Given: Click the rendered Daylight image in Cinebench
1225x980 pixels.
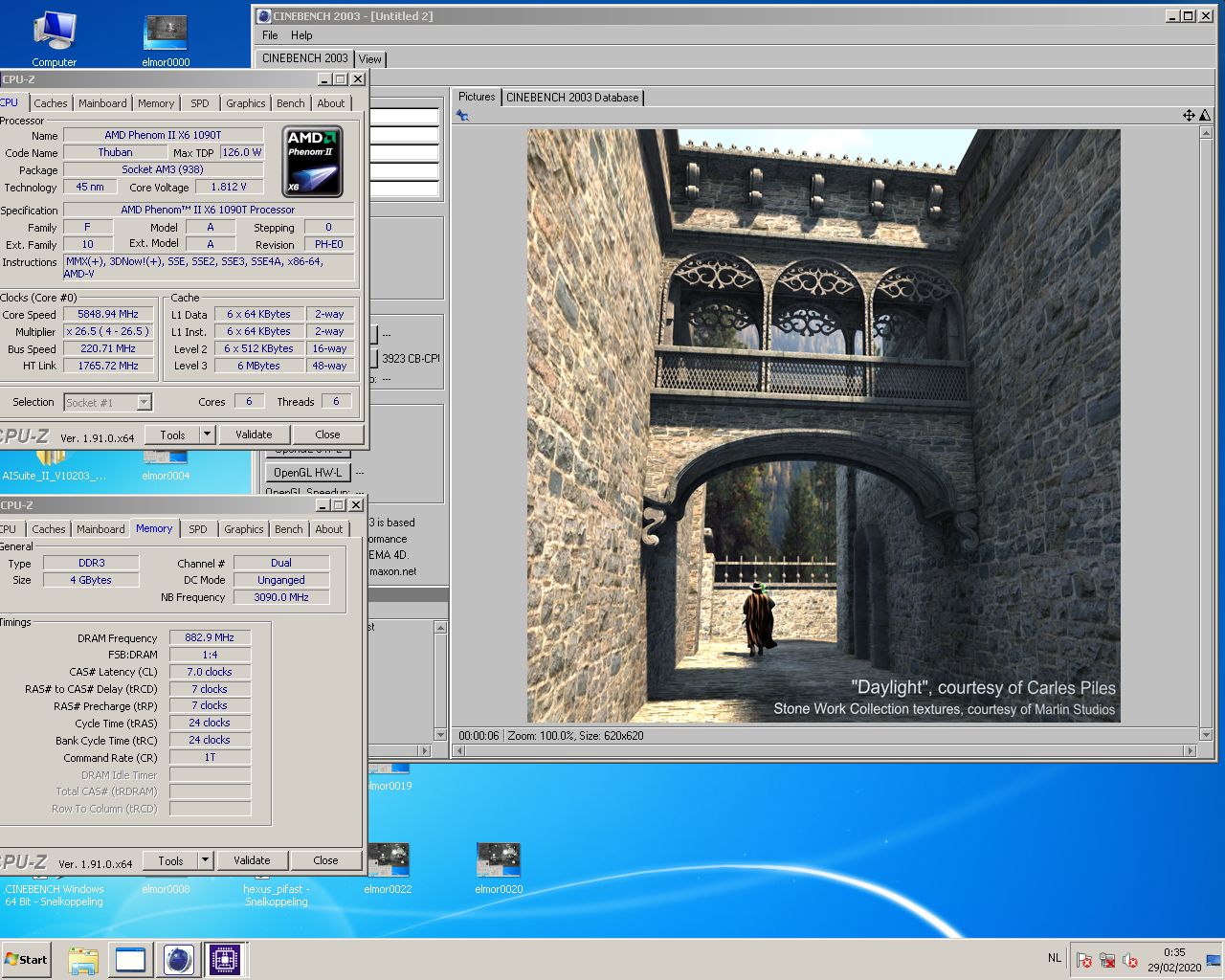Looking at the screenshot, I should [823, 426].
